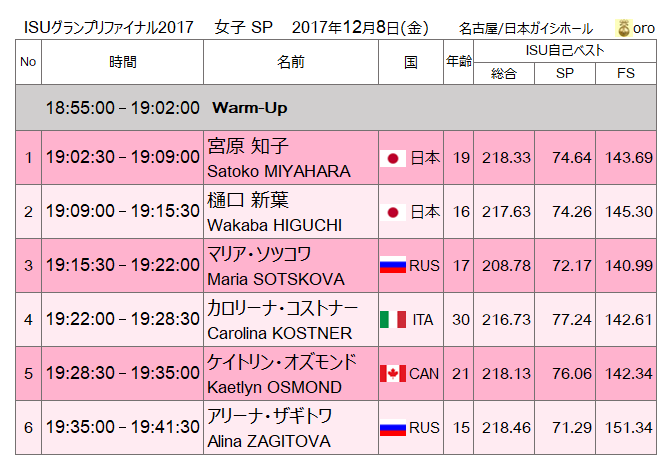The width and height of the screenshot is (672, 475).
Task: Select time slot 19:22:00 – 19:28:30
Action: tap(123, 320)
